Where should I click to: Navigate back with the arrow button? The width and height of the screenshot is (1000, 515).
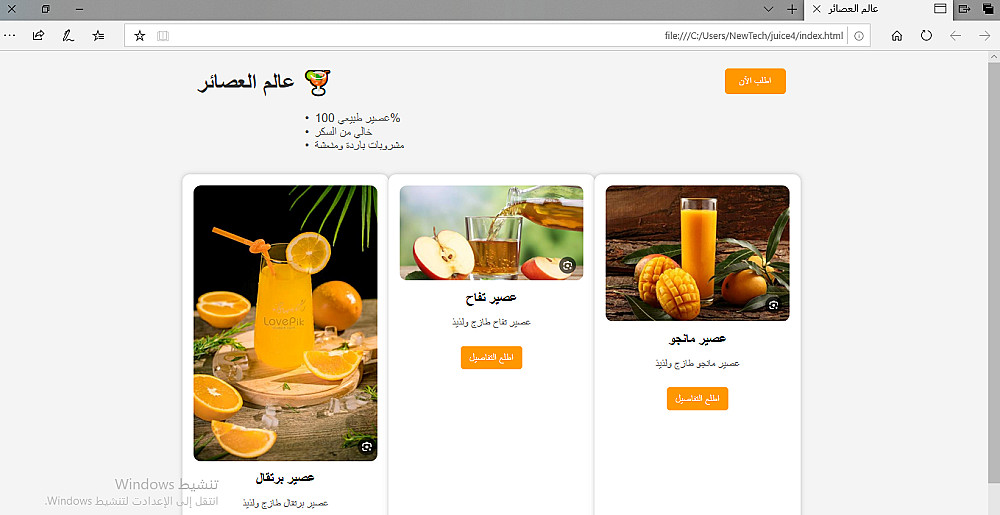(x=955, y=36)
